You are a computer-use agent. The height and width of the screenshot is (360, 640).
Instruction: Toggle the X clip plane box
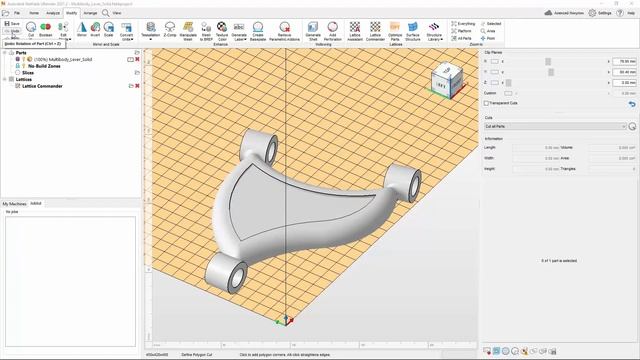495,61
